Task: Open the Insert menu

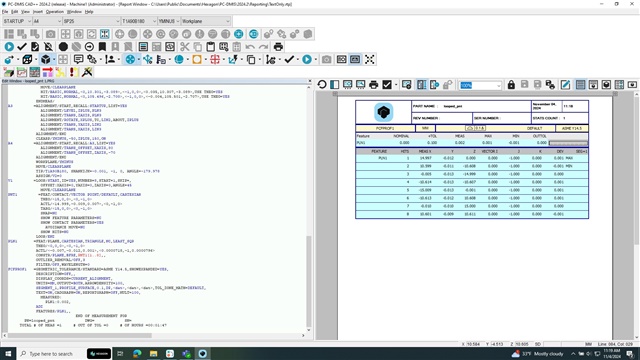Action: (x=38, y=12)
